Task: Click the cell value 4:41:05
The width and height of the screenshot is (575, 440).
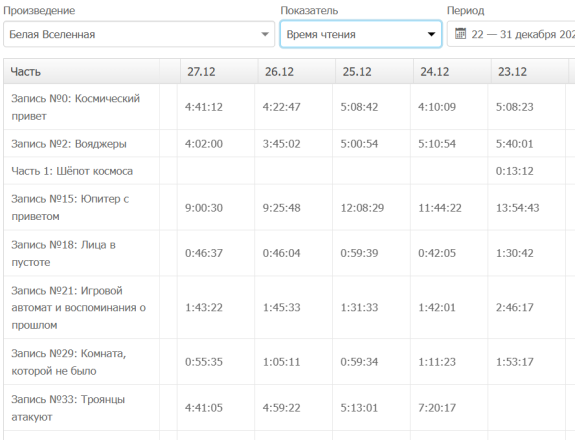Action: 204,408
